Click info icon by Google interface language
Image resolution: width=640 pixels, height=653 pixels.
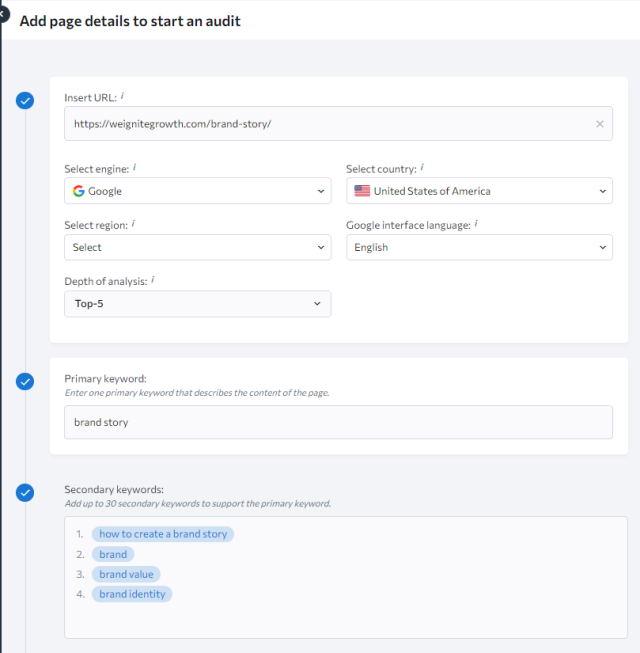[476, 225]
